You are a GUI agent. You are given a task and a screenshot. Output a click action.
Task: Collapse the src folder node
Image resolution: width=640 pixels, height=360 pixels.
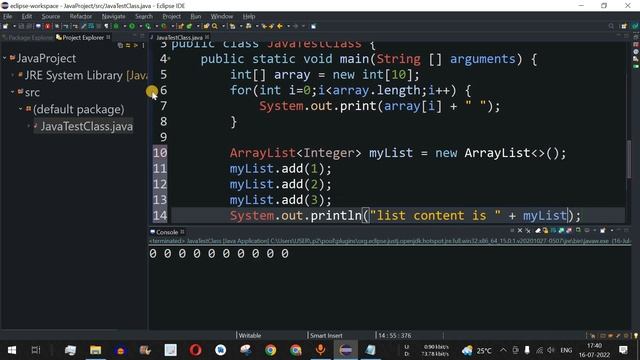(x=13, y=92)
